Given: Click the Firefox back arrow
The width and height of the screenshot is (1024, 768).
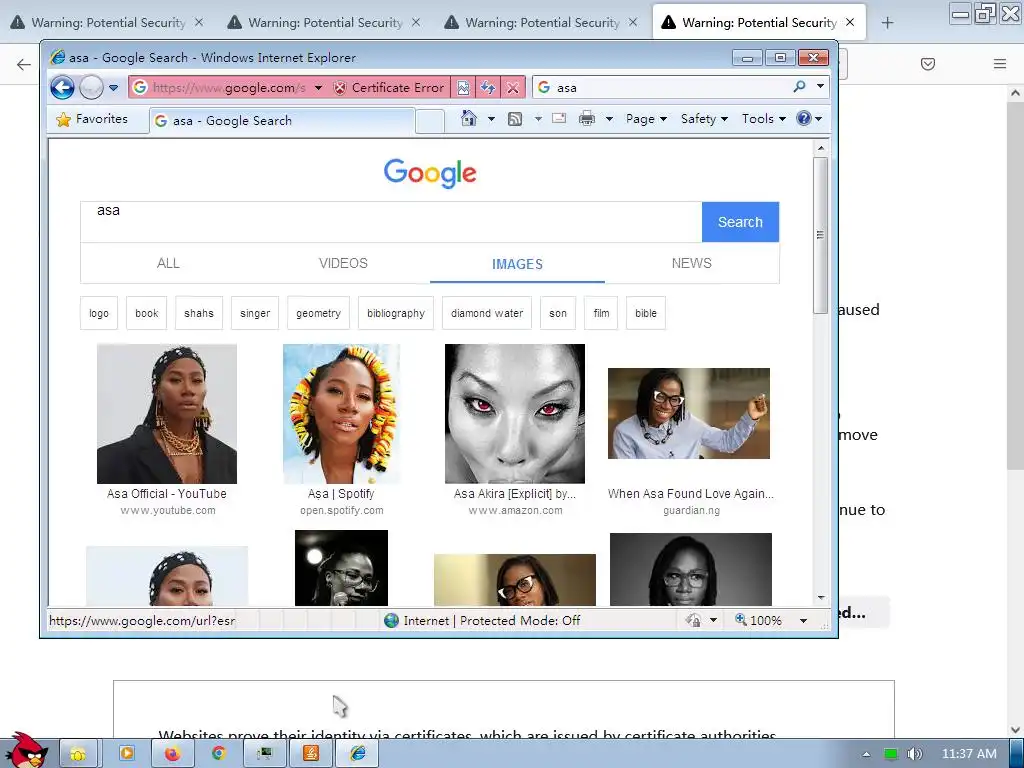Looking at the screenshot, I should point(24,64).
